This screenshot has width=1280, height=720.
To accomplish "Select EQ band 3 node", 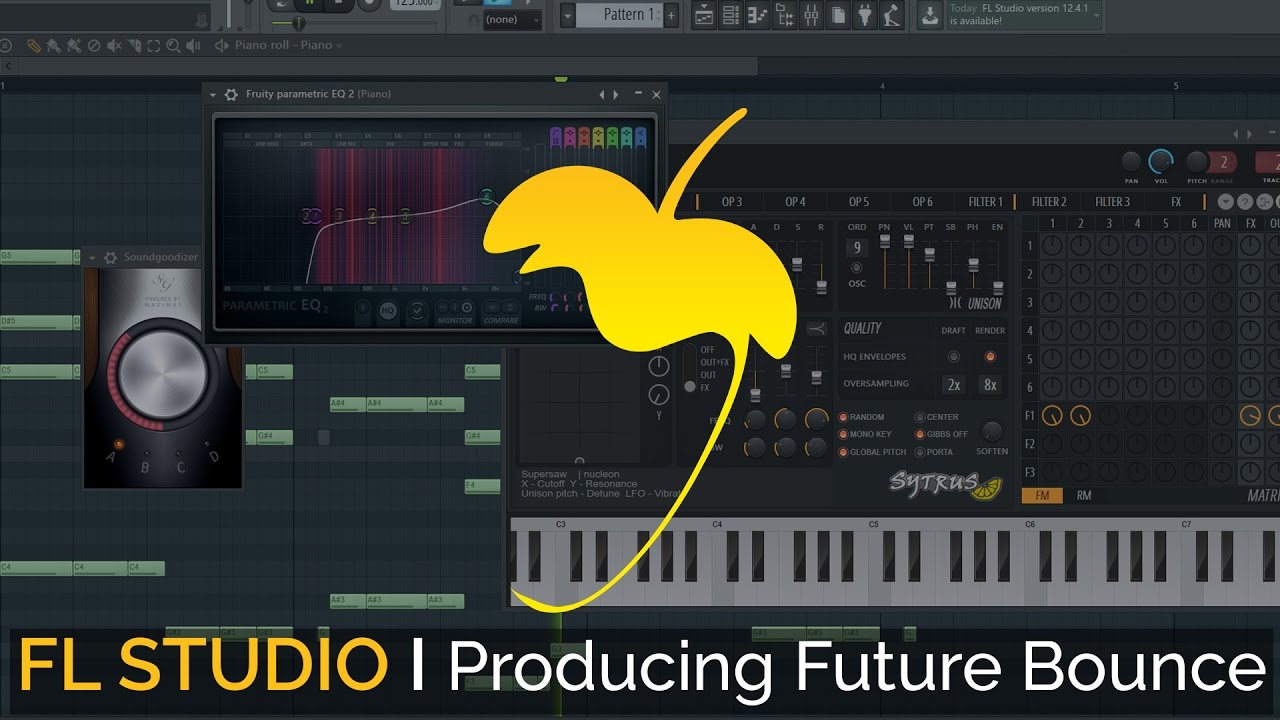I will click(339, 216).
